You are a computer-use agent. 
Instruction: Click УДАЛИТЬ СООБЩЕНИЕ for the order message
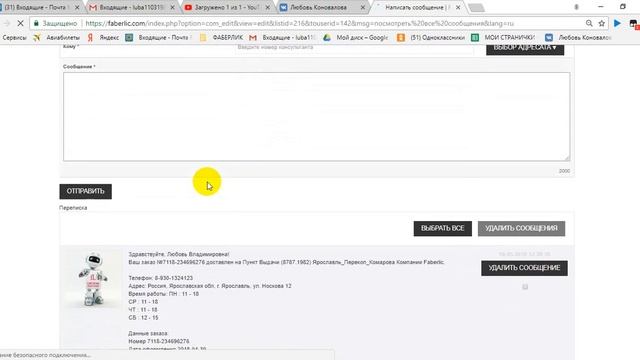(x=524, y=268)
